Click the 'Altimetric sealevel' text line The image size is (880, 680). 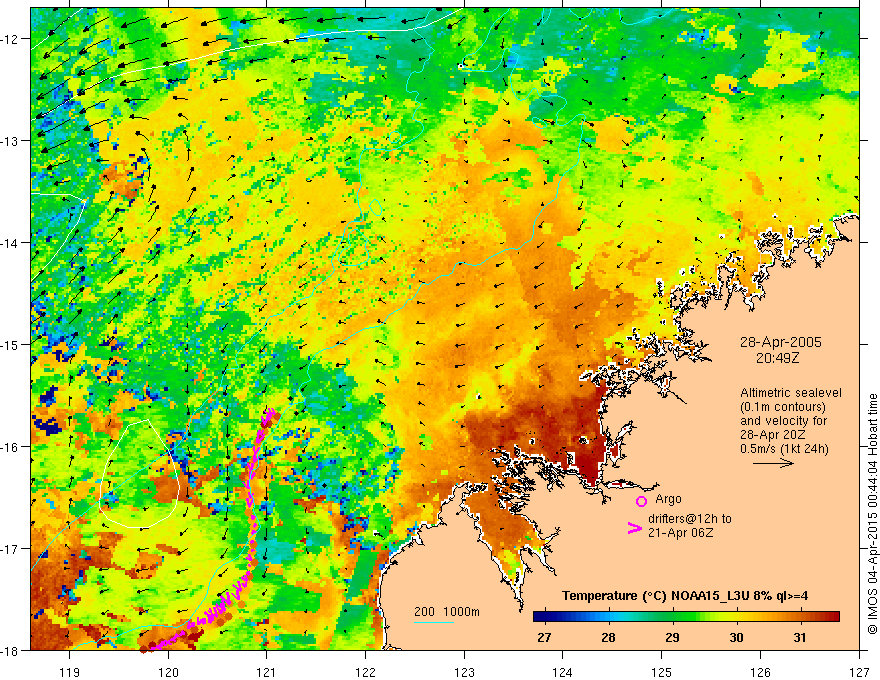[x=791, y=393]
